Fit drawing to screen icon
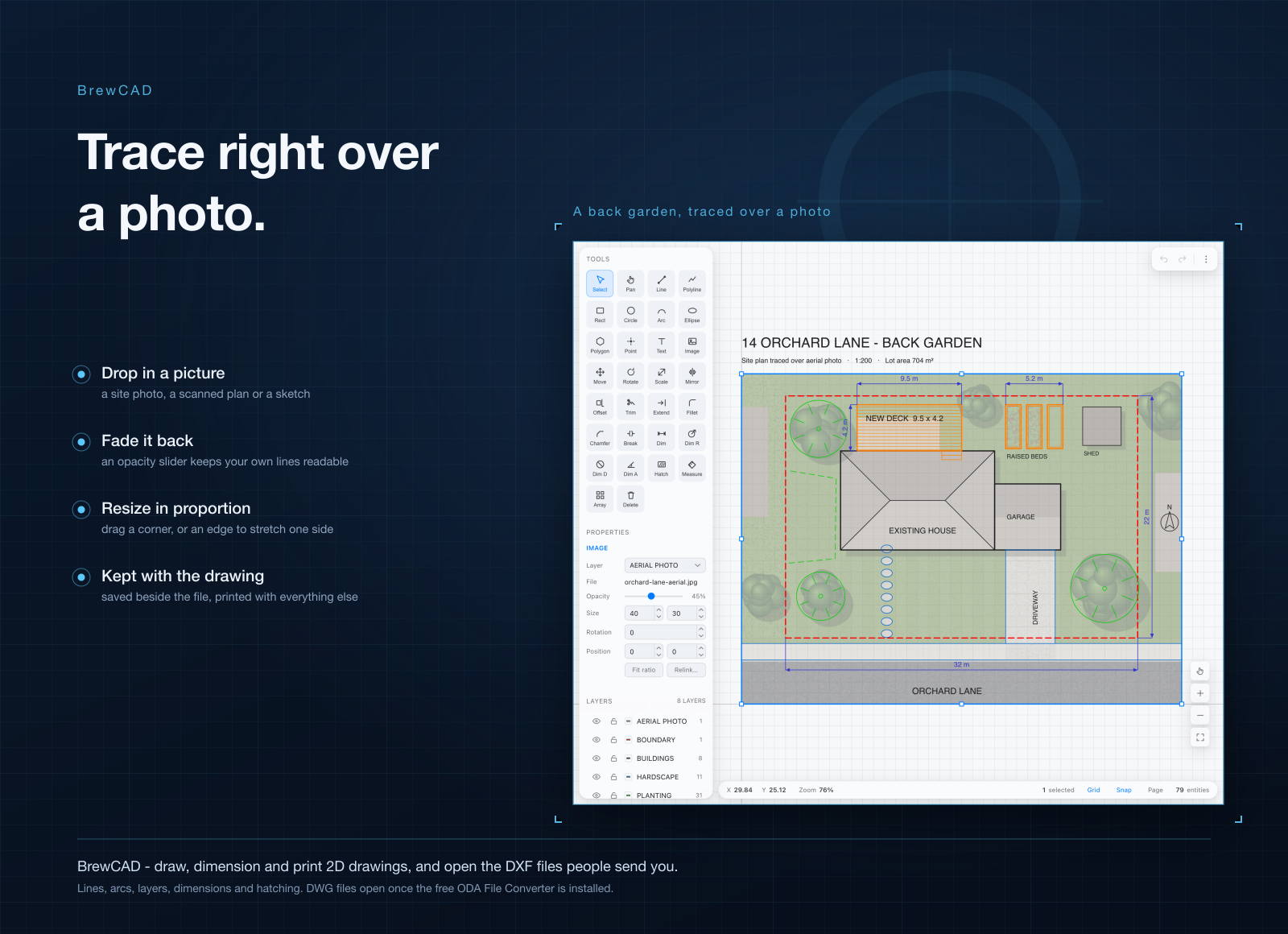The image size is (1288, 934). (x=1200, y=738)
